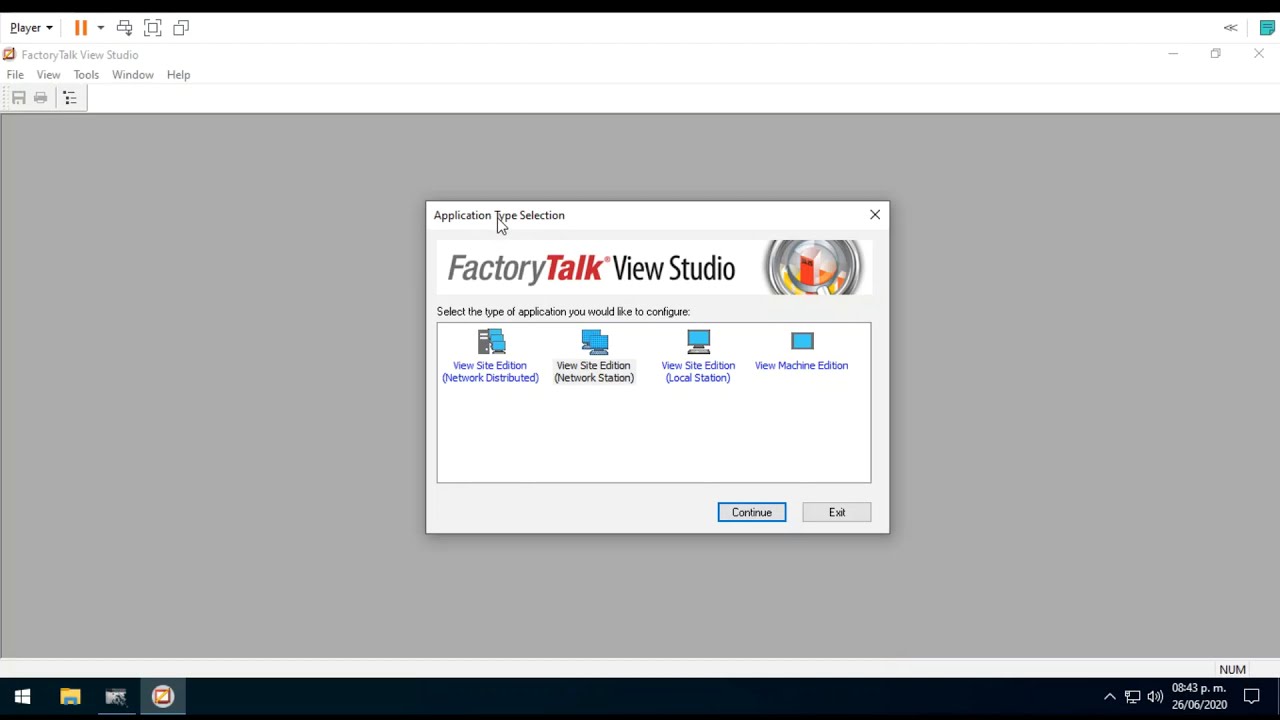Screen dimensions: 1280x720
Task: Open the Windows Start menu
Action: pos(23,697)
